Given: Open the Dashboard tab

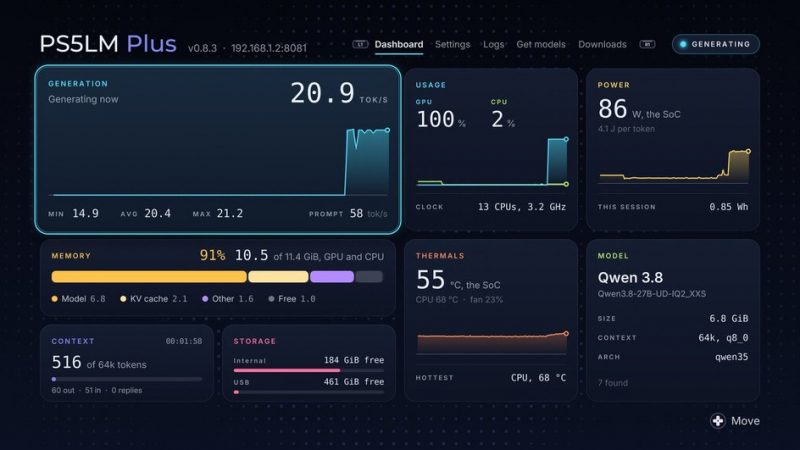Looking at the screenshot, I should pyautogui.click(x=398, y=44).
